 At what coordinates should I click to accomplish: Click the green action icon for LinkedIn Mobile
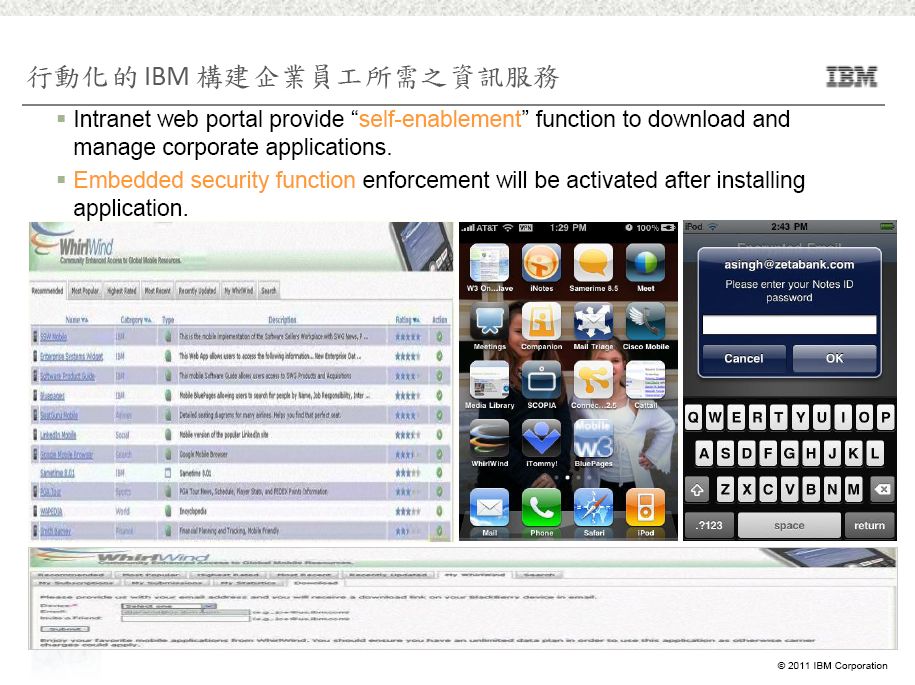[x=439, y=435]
